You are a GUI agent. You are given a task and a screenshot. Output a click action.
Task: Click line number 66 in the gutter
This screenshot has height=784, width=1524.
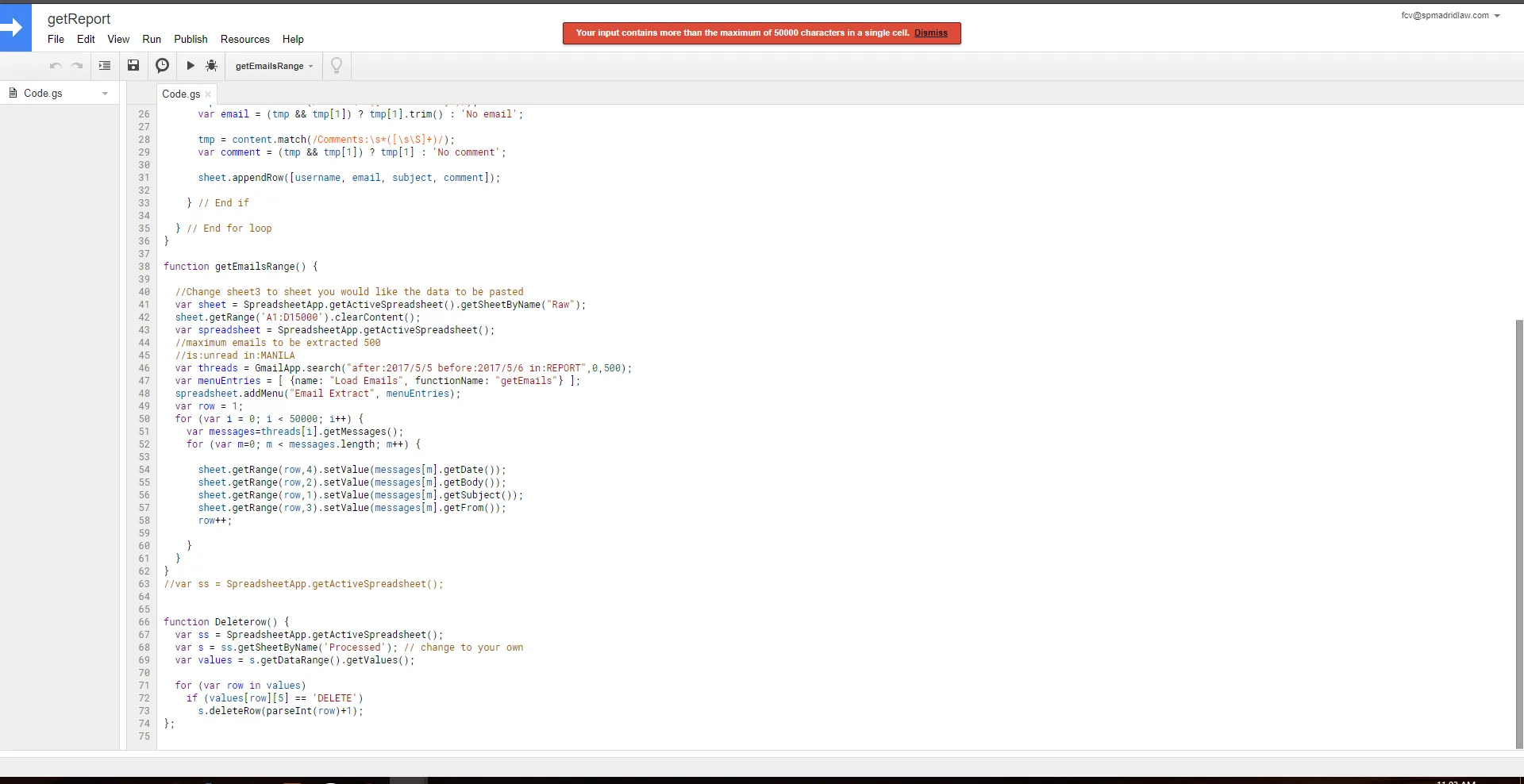point(144,622)
